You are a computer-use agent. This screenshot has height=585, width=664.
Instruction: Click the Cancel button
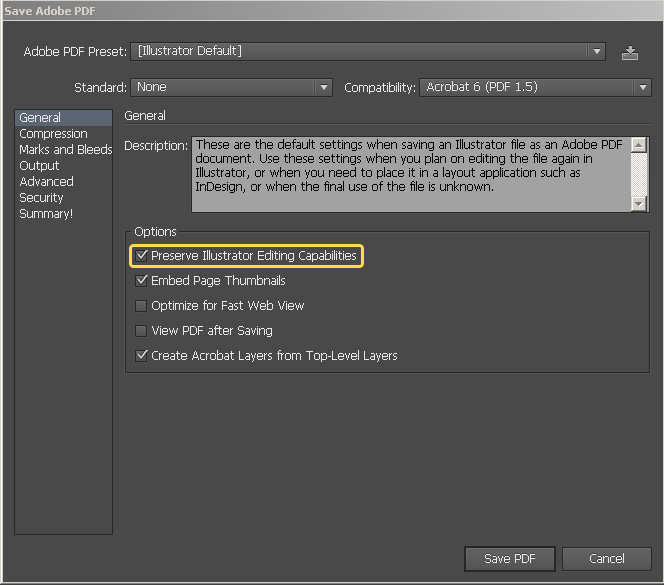pos(606,559)
